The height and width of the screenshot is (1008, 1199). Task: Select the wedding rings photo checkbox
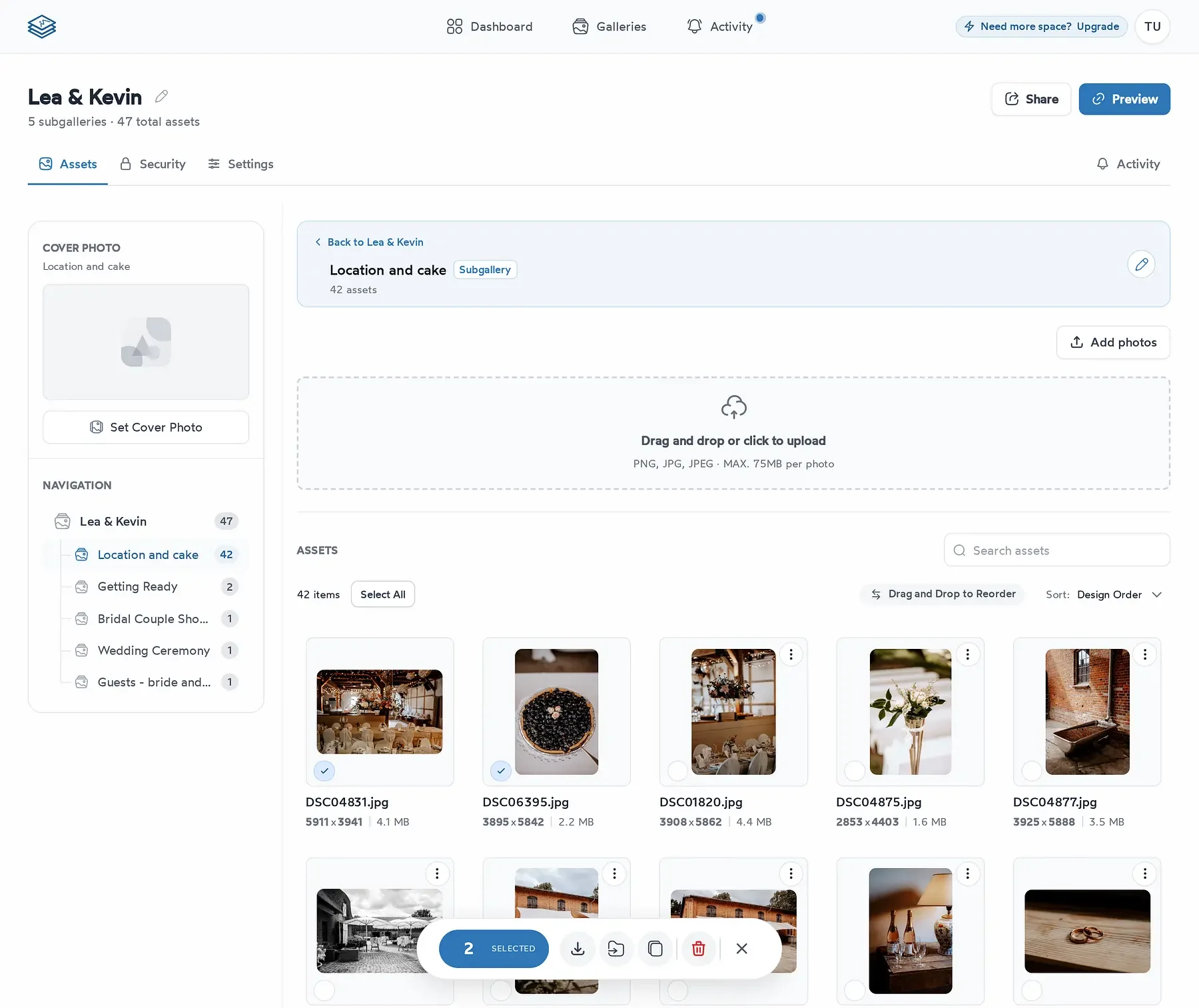click(x=1032, y=991)
